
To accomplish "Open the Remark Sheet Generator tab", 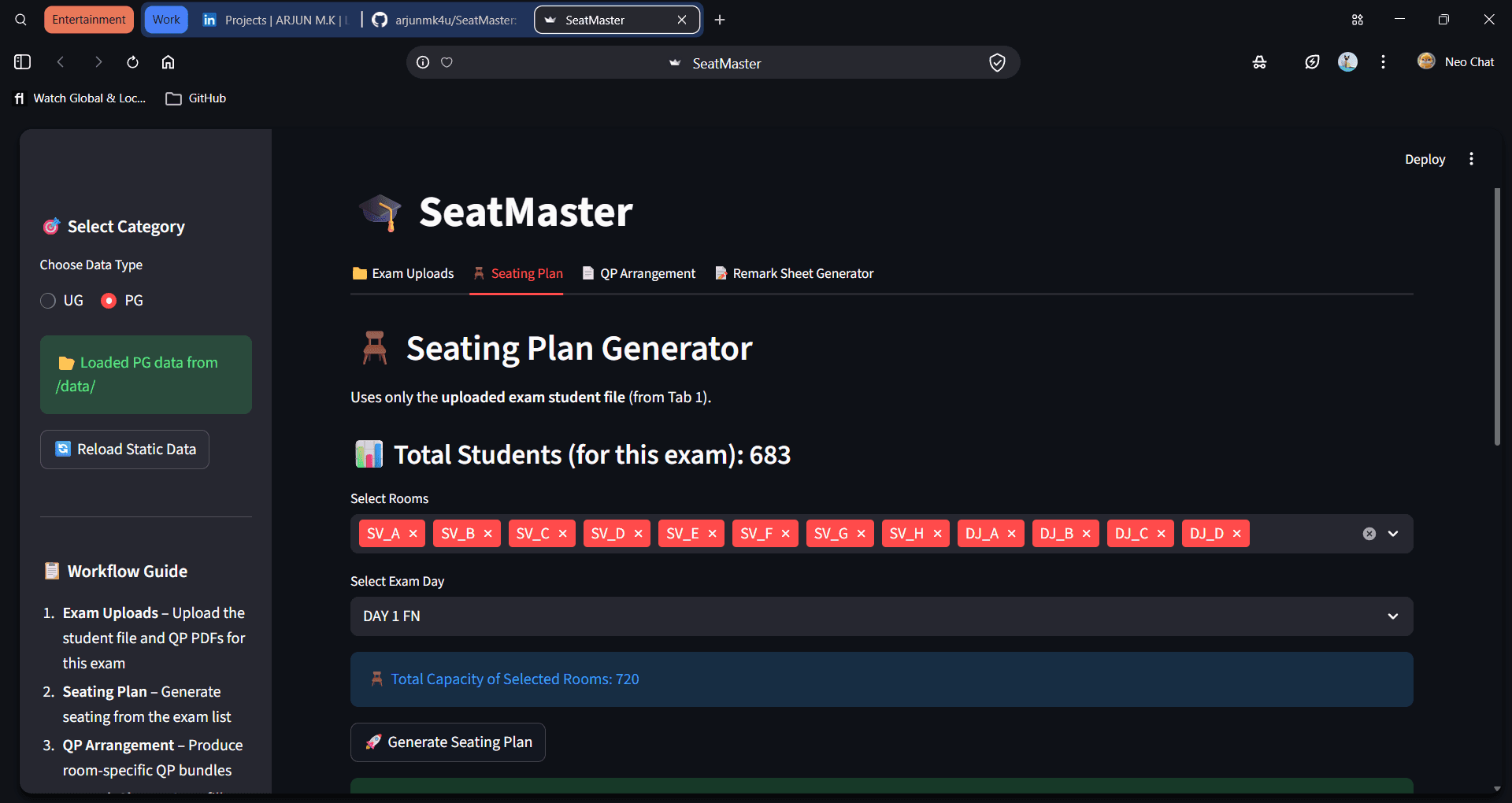I will coord(794,273).
